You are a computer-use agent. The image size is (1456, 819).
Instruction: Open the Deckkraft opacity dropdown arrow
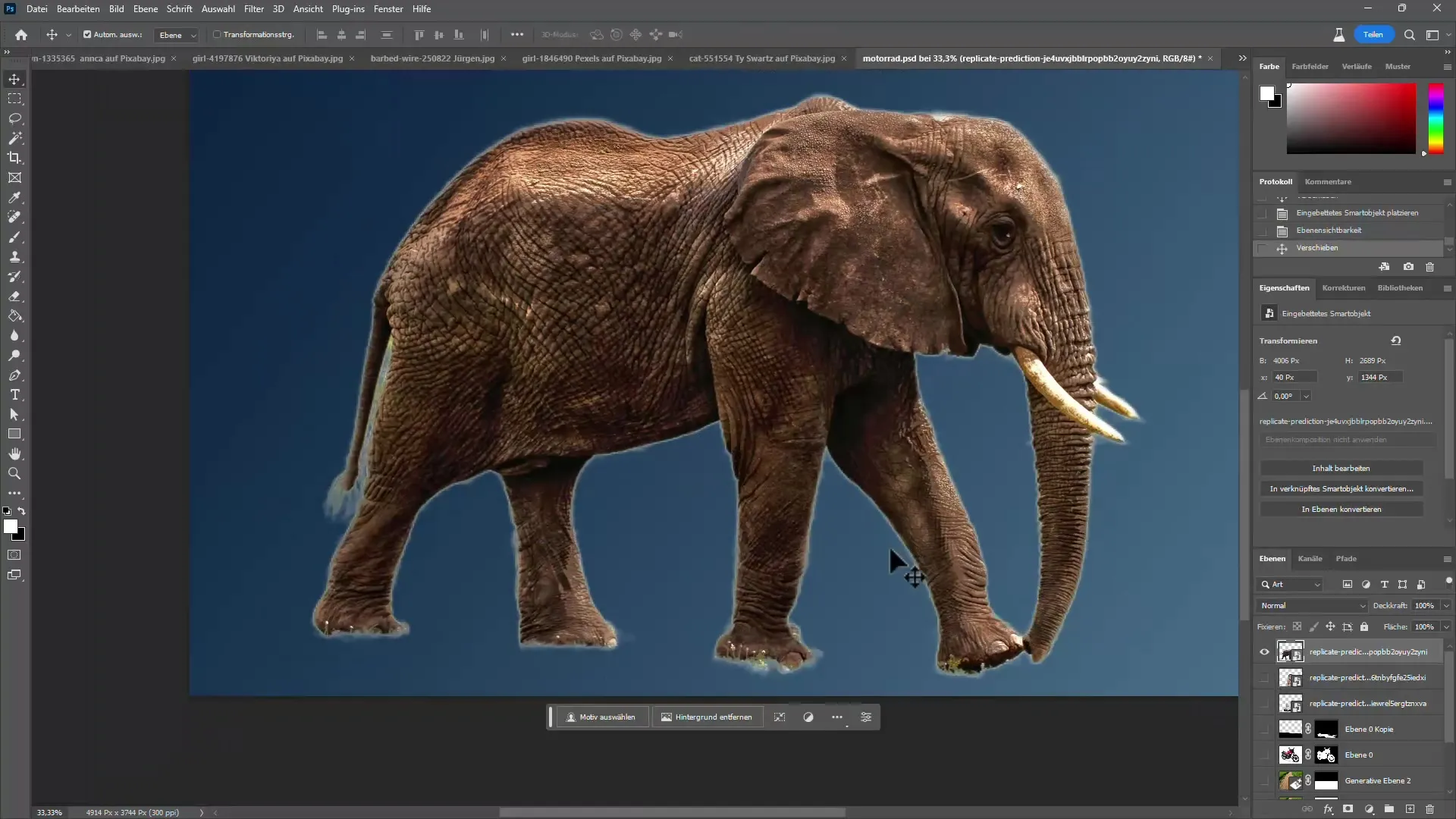[1445, 606]
